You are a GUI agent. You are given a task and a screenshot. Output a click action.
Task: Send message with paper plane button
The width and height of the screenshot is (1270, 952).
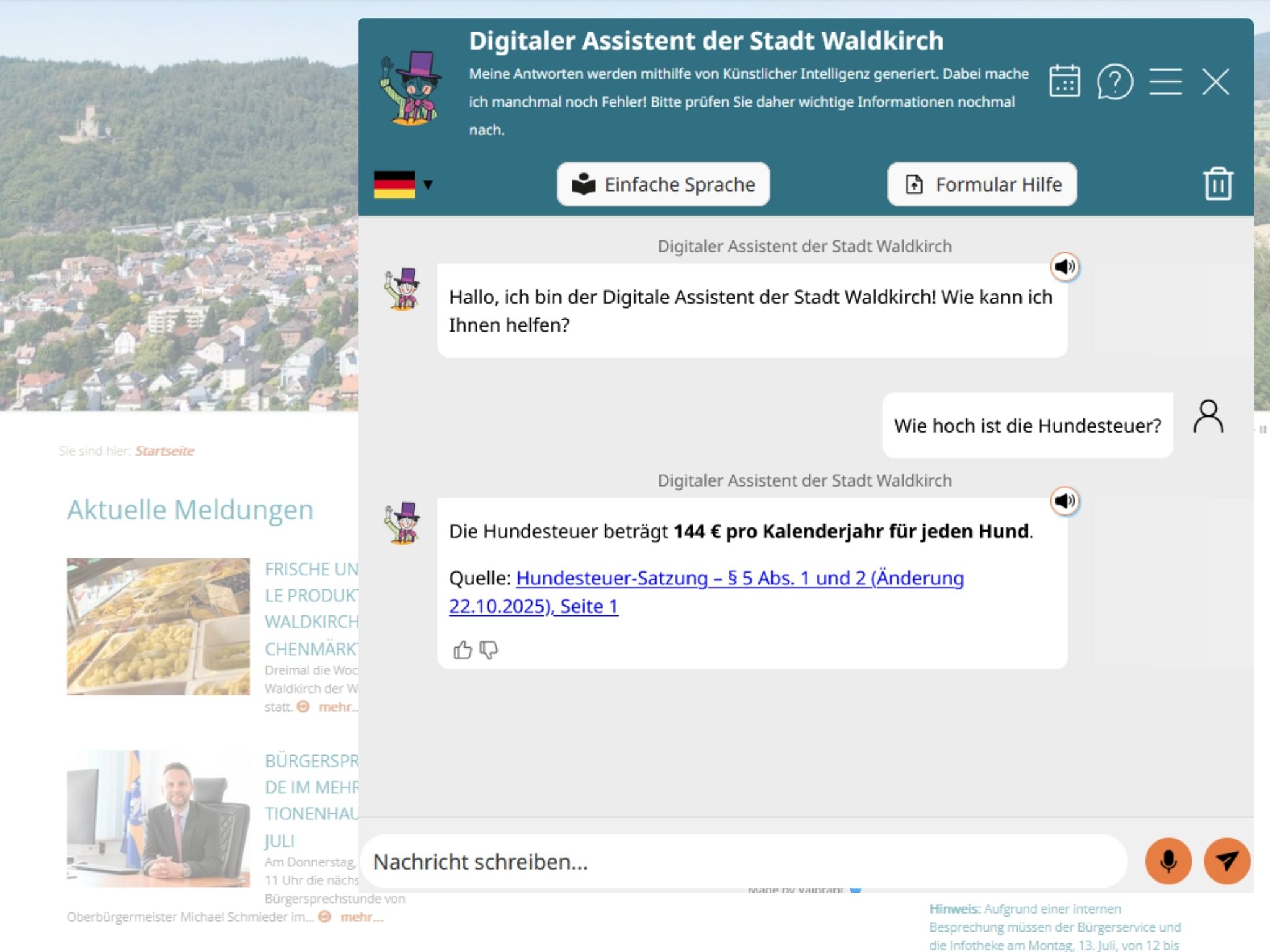tap(1227, 861)
